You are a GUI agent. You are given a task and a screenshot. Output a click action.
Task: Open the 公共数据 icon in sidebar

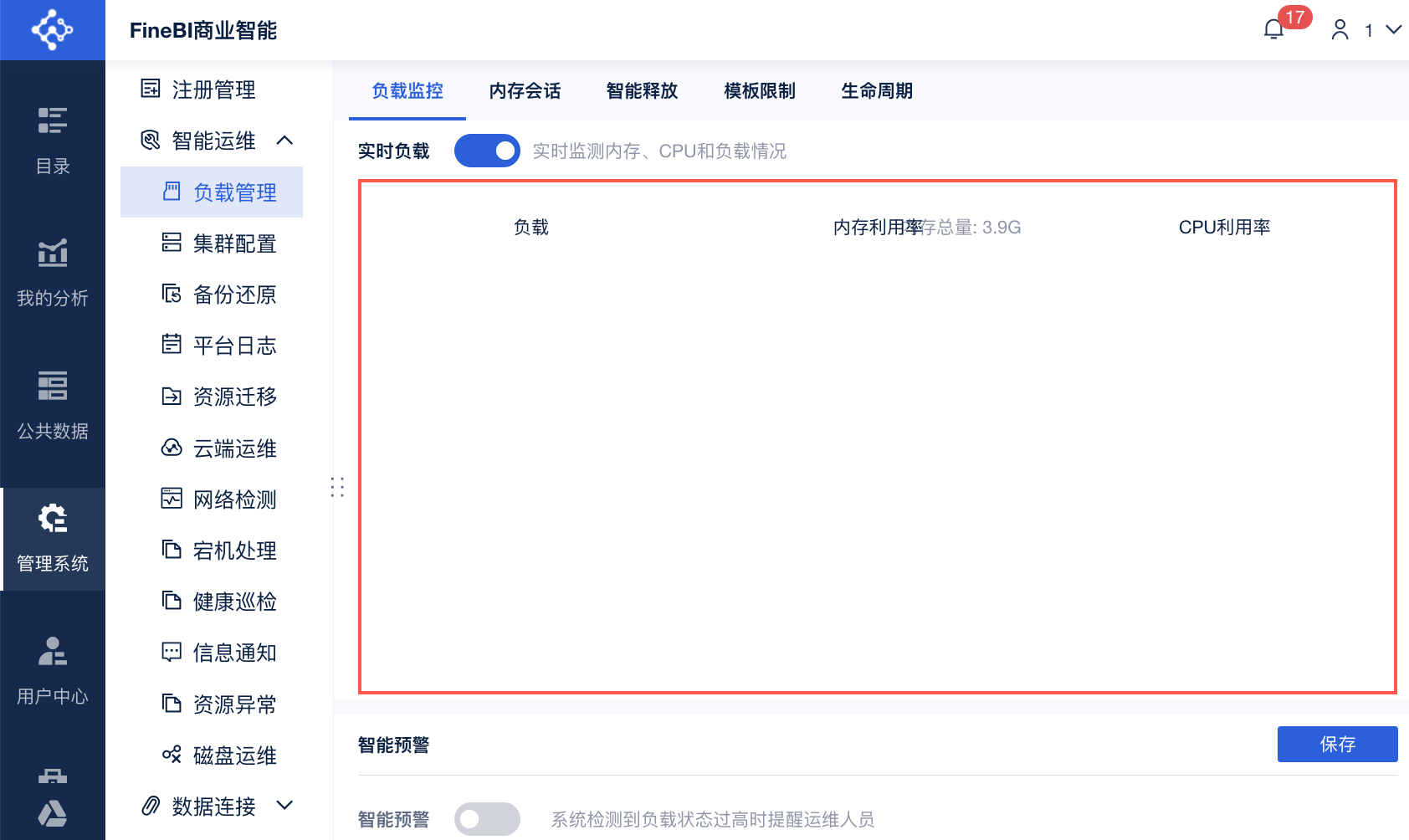[53, 386]
